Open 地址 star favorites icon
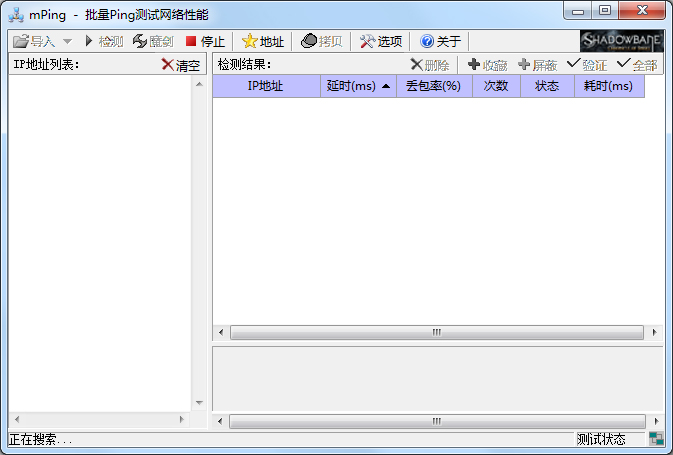This screenshot has width=673, height=455. coord(249,41)
